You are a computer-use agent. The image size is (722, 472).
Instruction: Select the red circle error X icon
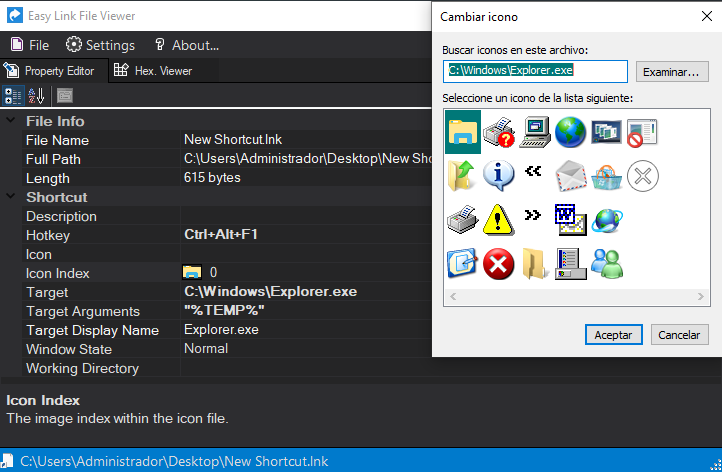pos(499,264)
